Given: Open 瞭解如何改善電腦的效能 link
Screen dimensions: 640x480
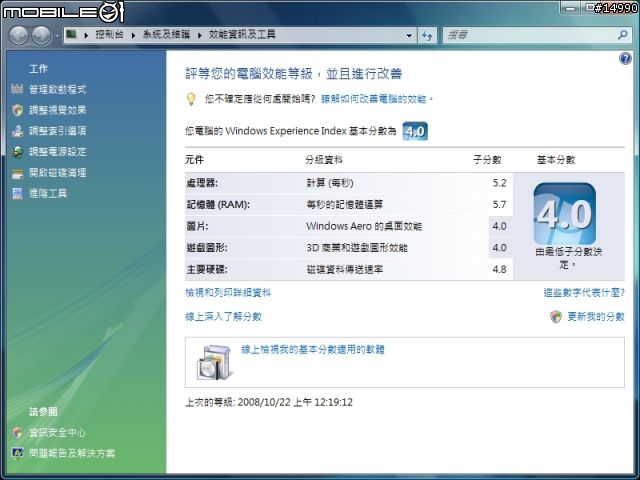Looking at the screenshot, I should pyautogui.click(x=373, y=99).
